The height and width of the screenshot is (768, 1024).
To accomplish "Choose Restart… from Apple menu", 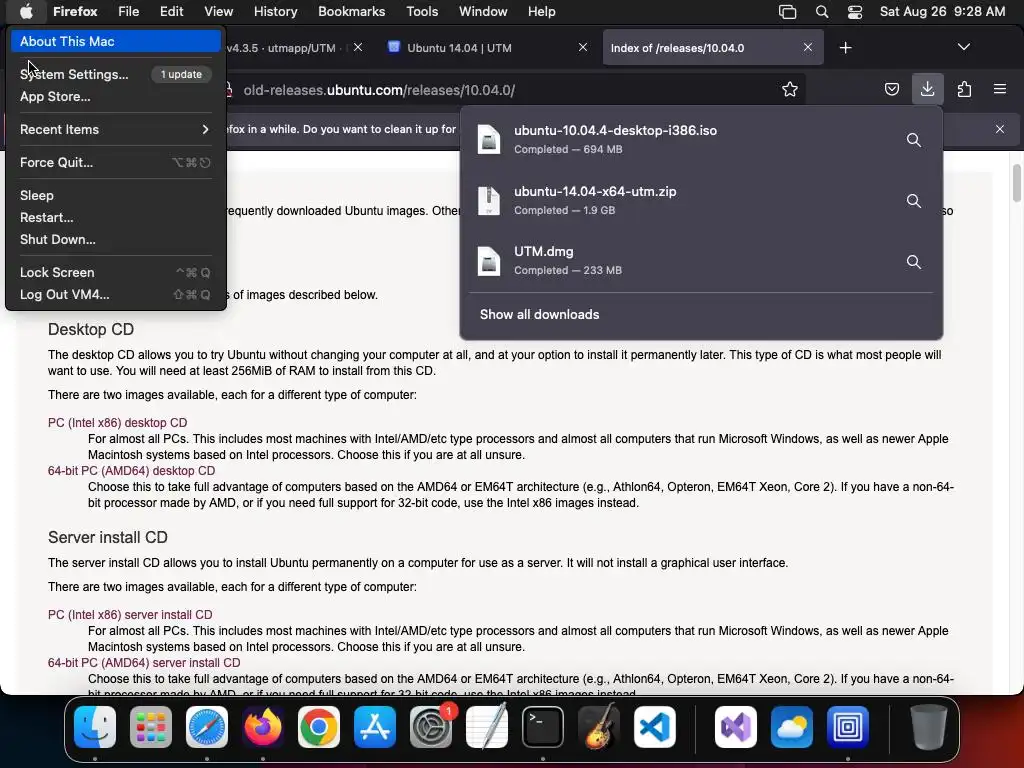I will tap(116, 217).
